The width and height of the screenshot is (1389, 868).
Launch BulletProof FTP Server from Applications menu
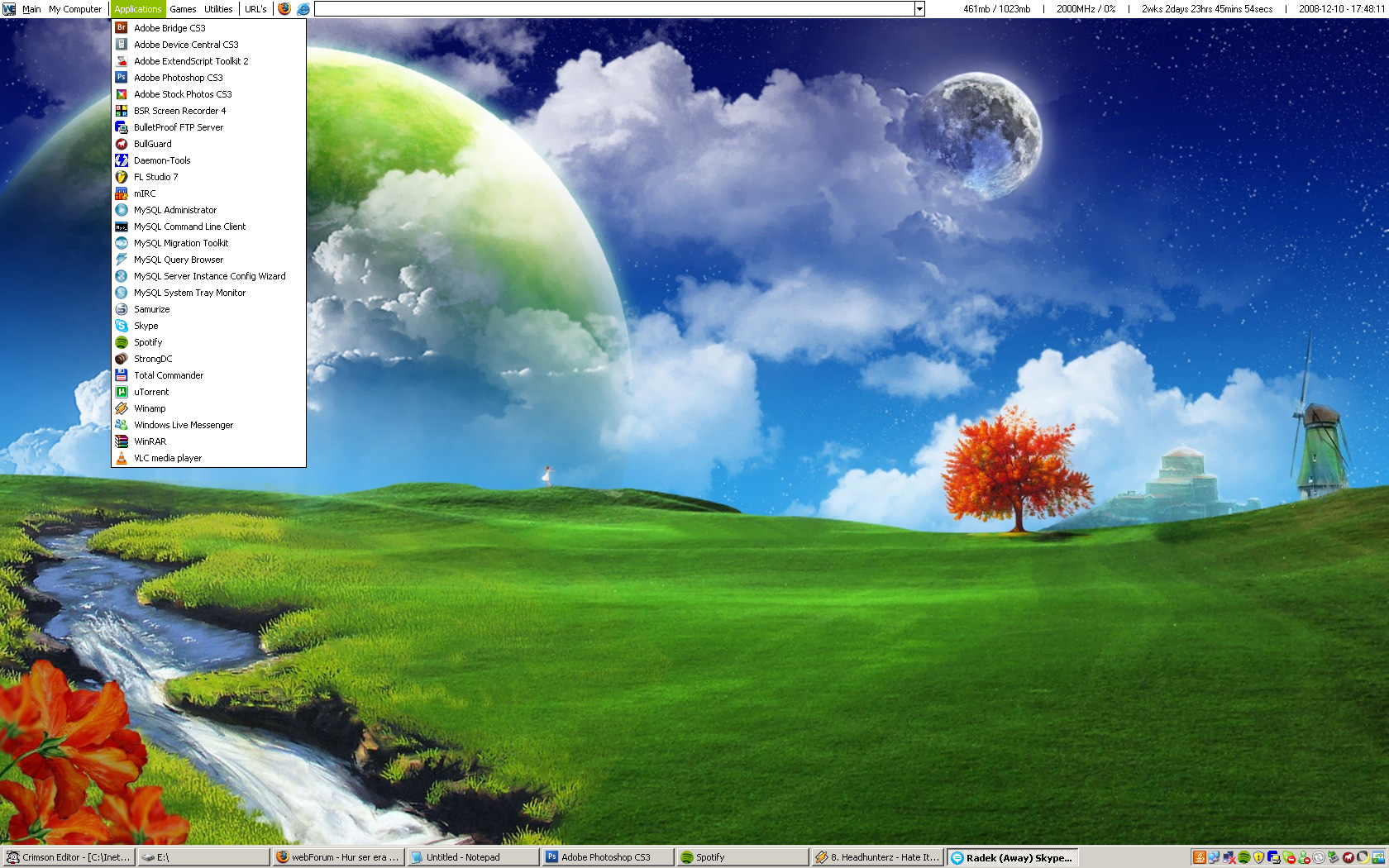pos(209,127)
